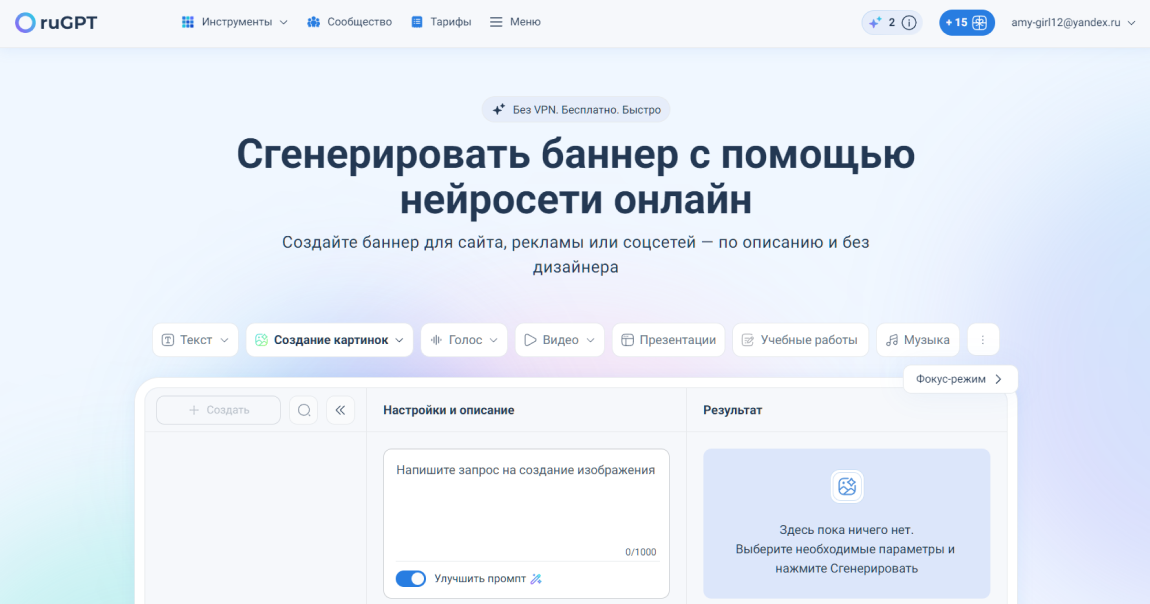Screen dimensions: 1150x604
Task: Click the info icon next to credits
Action: click(x=909, y=23)
